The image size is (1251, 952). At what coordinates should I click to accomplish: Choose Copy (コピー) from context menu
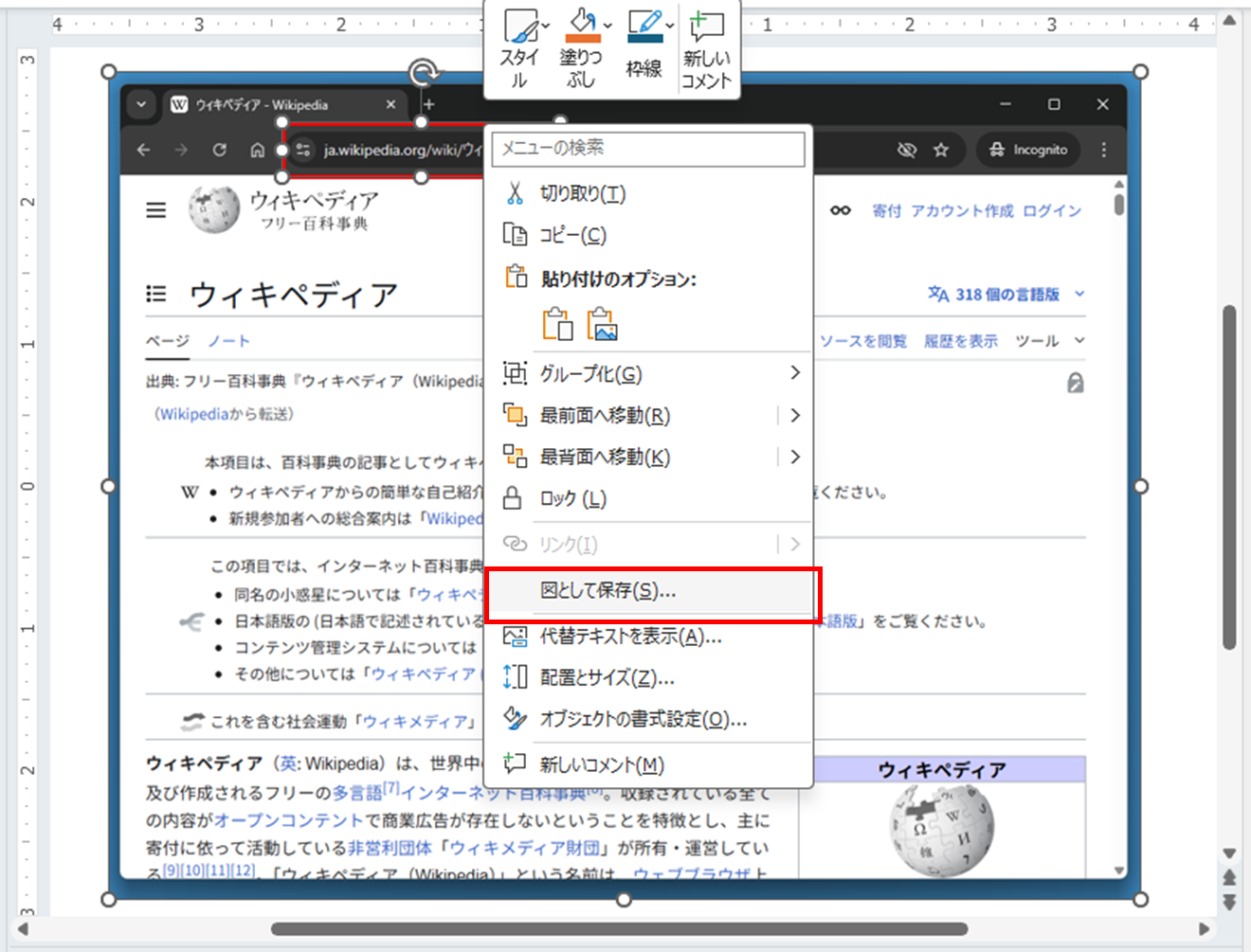point(648,235)
